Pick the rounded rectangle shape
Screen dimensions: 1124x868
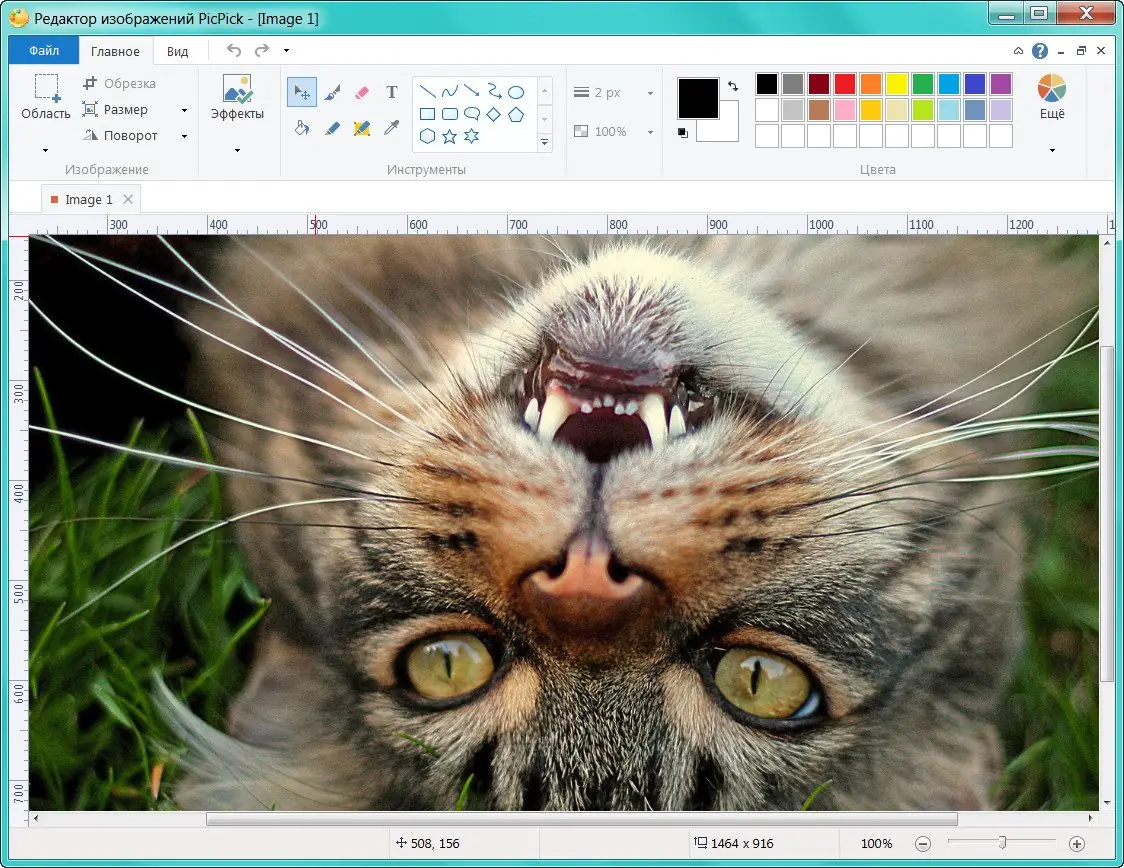(x=449, y=114)
